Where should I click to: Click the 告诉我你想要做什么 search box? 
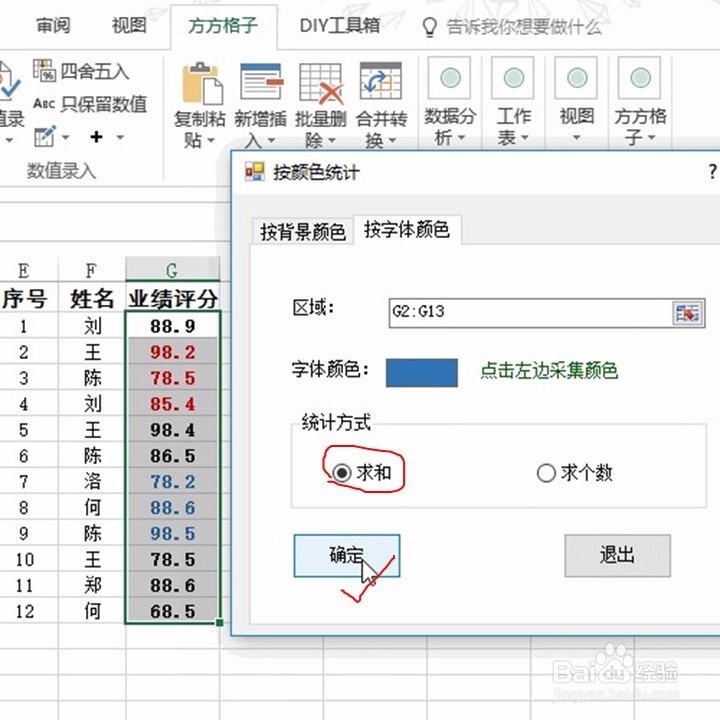(523, 27)
